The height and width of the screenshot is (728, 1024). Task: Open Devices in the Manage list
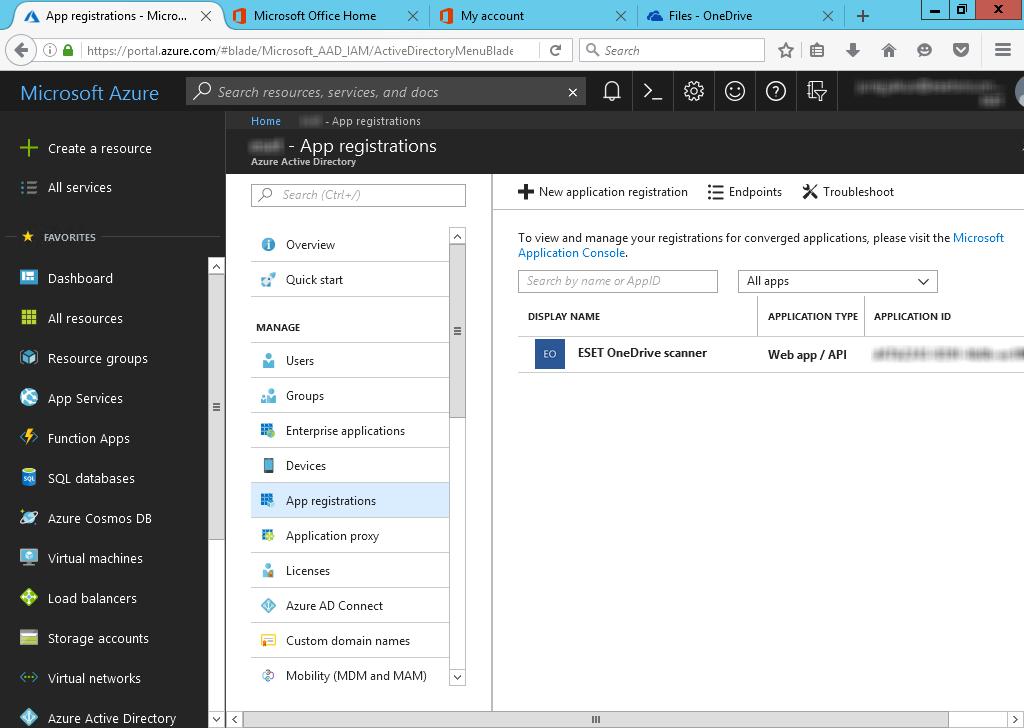pyautogui.click(x=350, y=466)
